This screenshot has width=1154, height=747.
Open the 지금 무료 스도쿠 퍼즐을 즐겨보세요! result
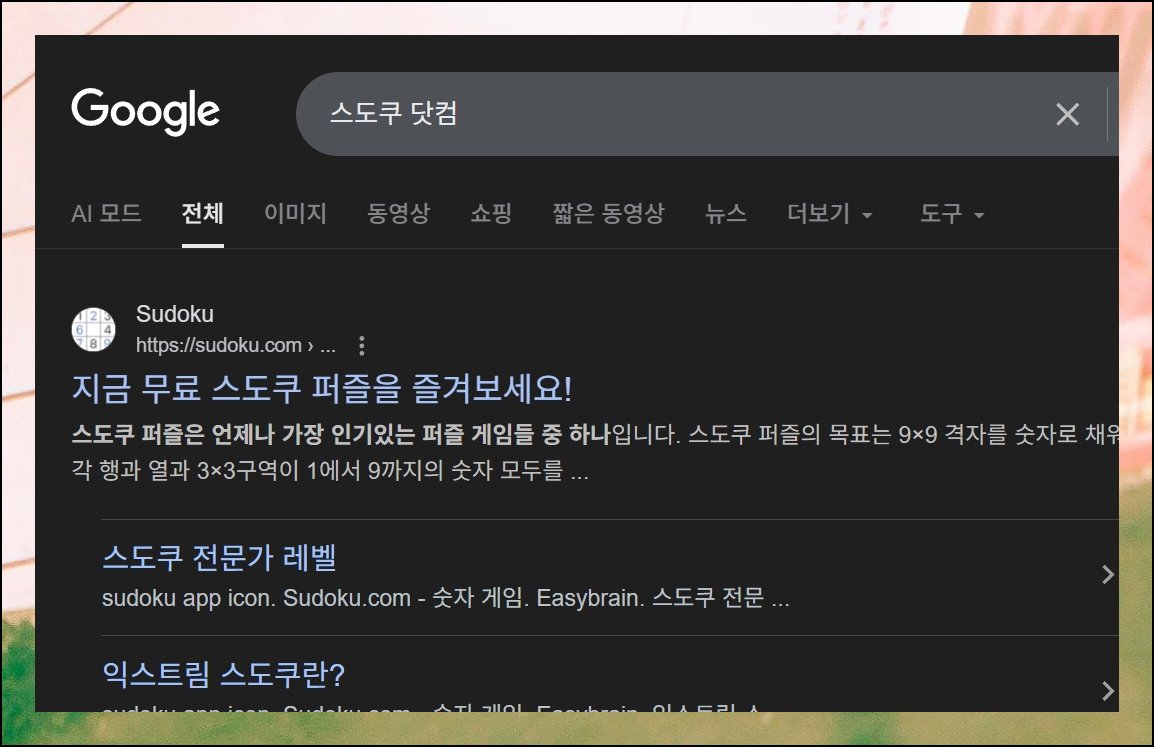322,388
